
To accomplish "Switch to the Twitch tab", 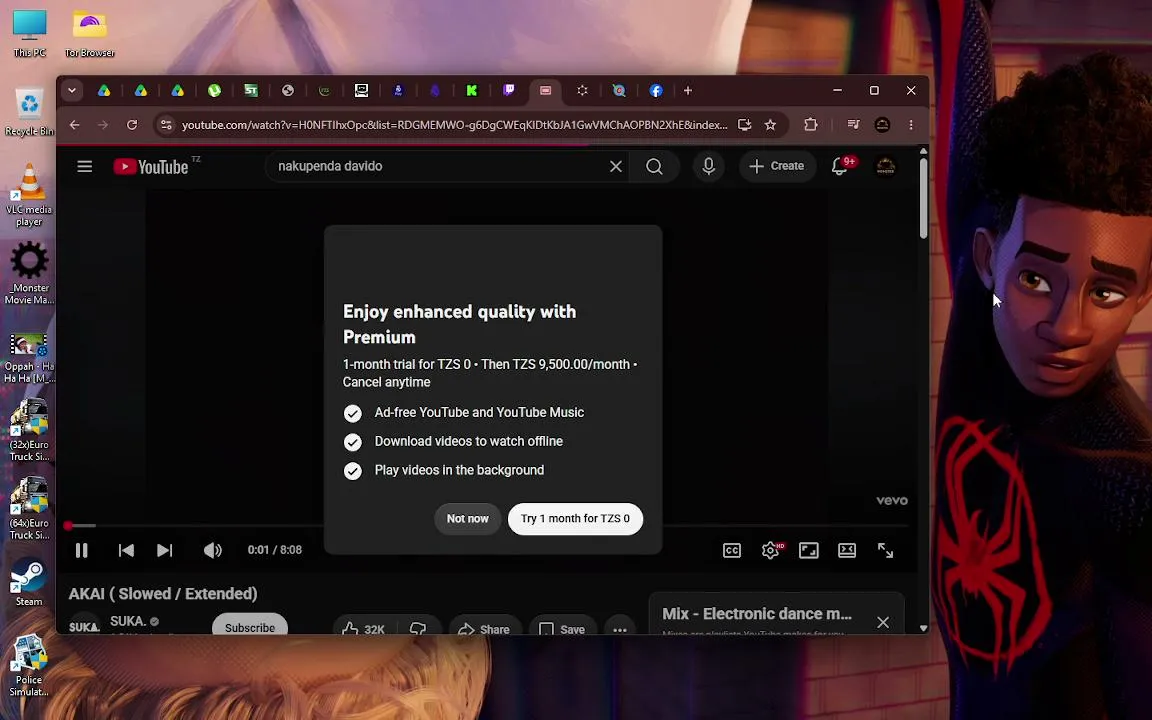I will tap(508, 90).
